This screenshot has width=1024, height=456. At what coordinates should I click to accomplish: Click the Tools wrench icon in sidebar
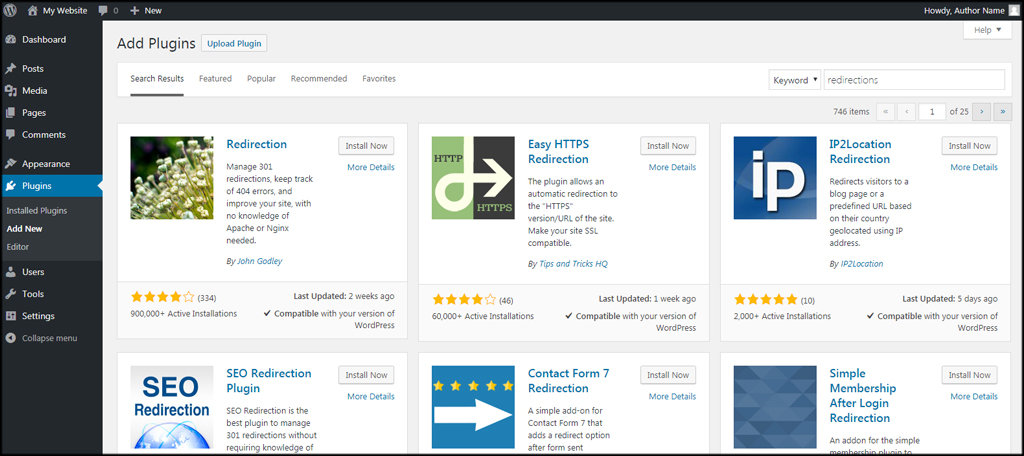point(10,294)
